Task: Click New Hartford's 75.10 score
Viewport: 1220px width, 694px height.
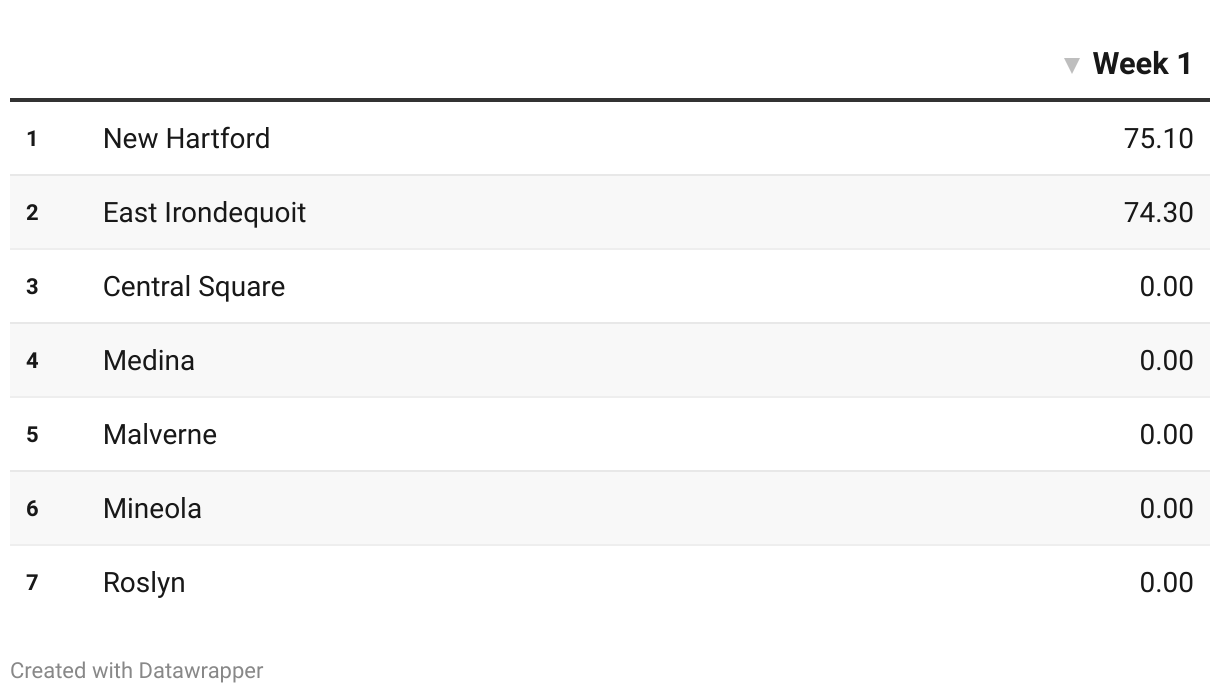Action: tap(1158, 138)
